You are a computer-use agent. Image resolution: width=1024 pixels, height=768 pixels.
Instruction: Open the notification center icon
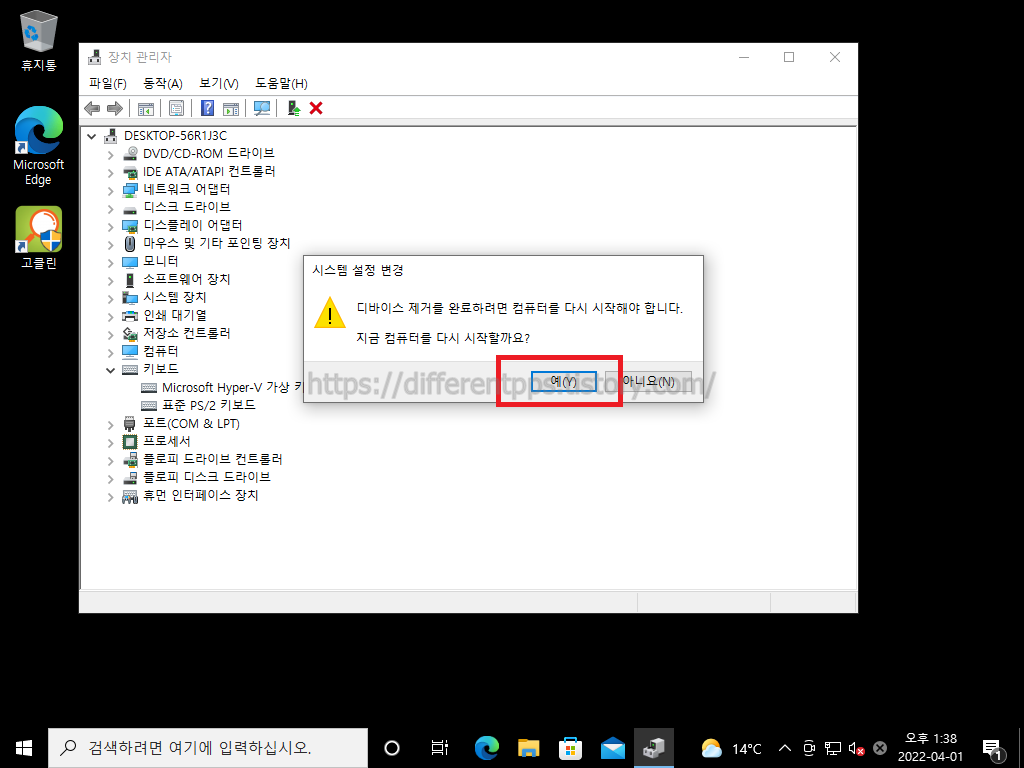point(993,748)
